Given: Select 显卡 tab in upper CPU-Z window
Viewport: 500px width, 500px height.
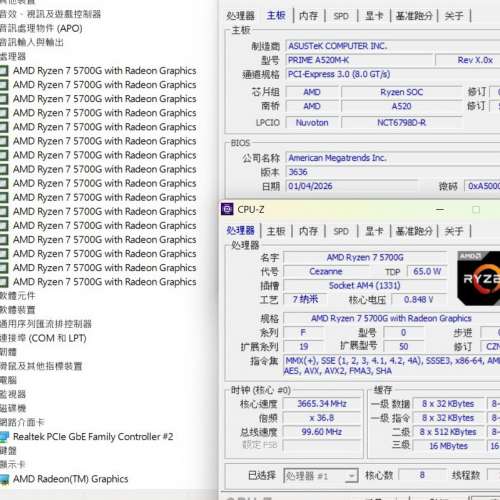Looking at the screenshot, I should click(374, 16).
